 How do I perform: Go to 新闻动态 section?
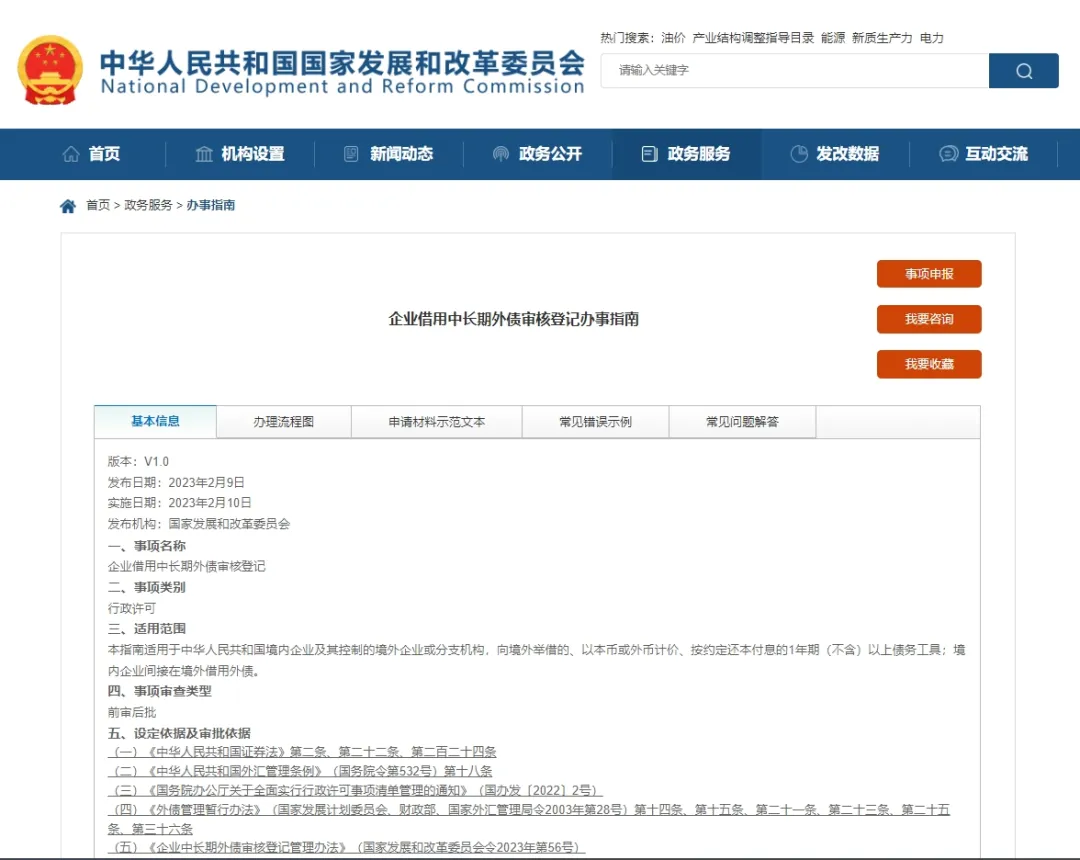[x=388, y=154]
